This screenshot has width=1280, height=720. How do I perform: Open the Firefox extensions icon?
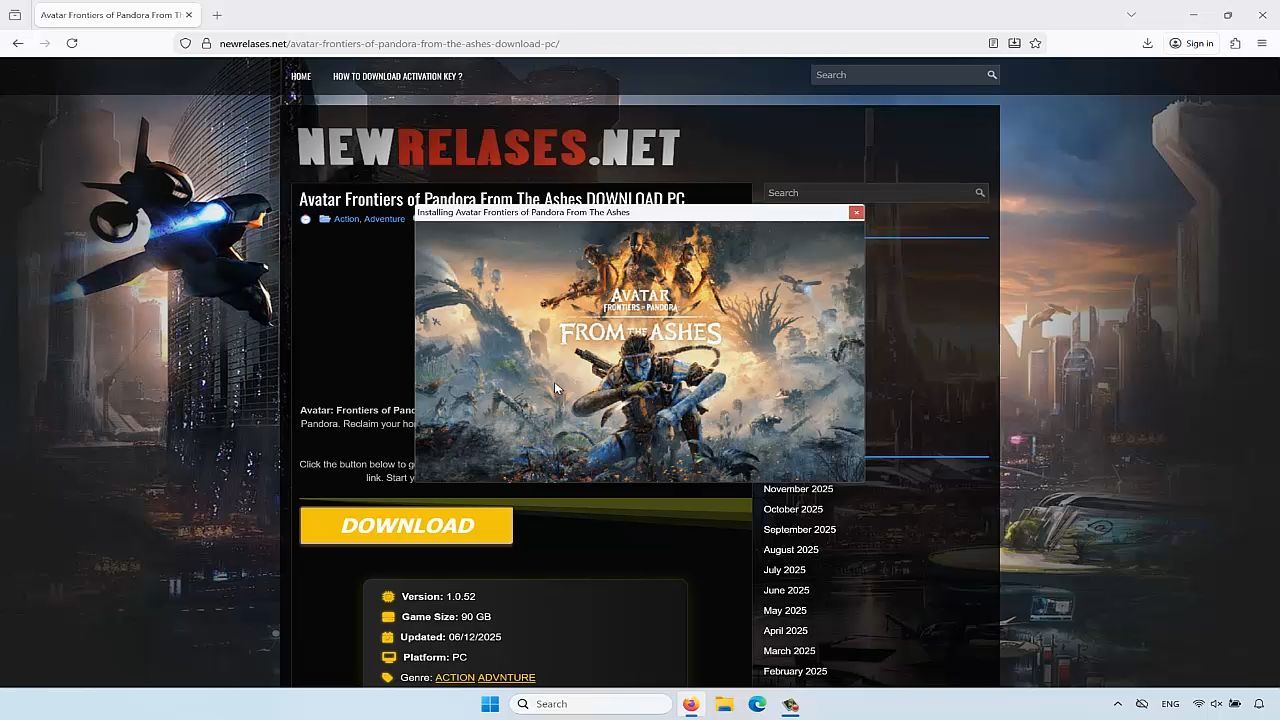point(1235,43)
